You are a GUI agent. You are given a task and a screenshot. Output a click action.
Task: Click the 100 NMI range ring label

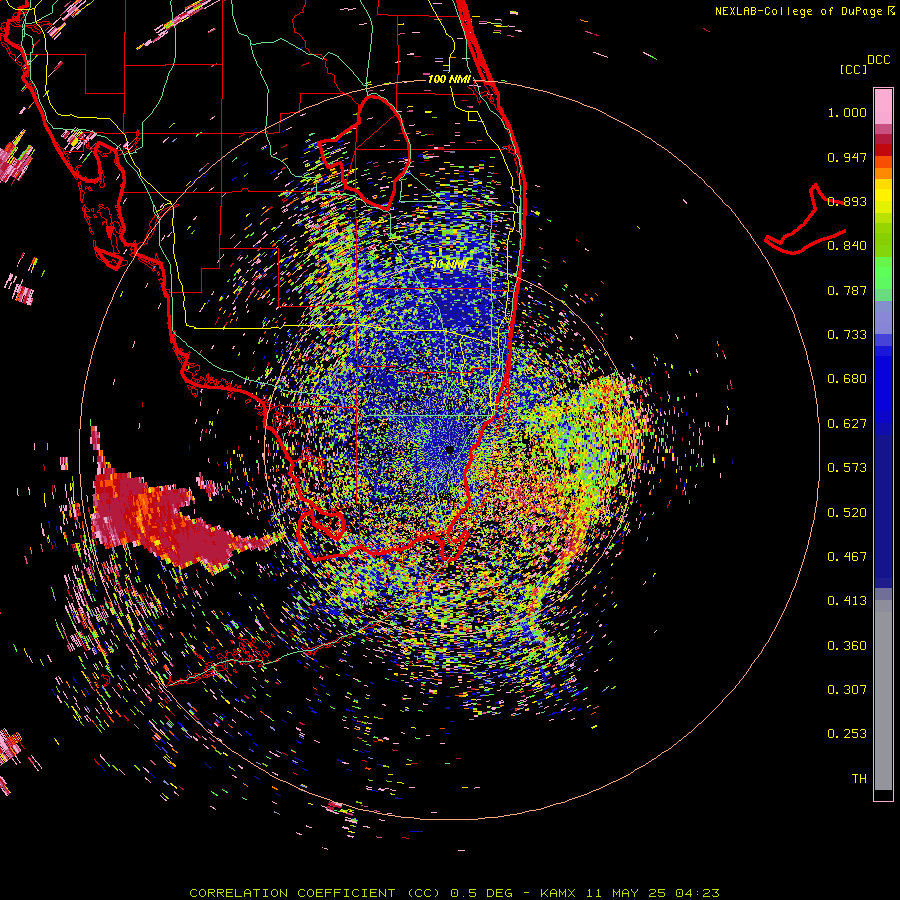pyautogui.click(x=449, y=79)
